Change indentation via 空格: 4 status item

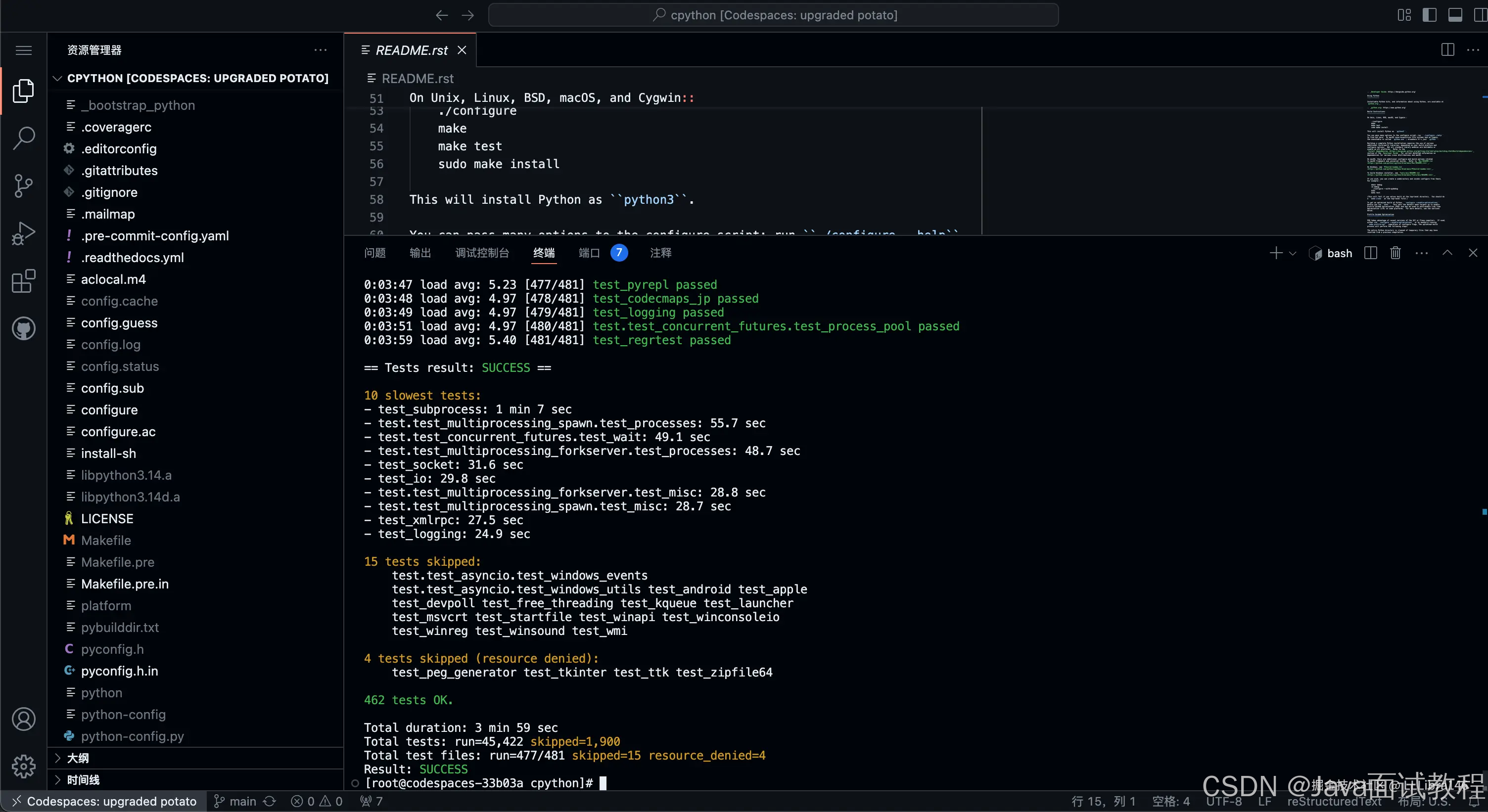pyautogui.click(x=1171, y=802)
